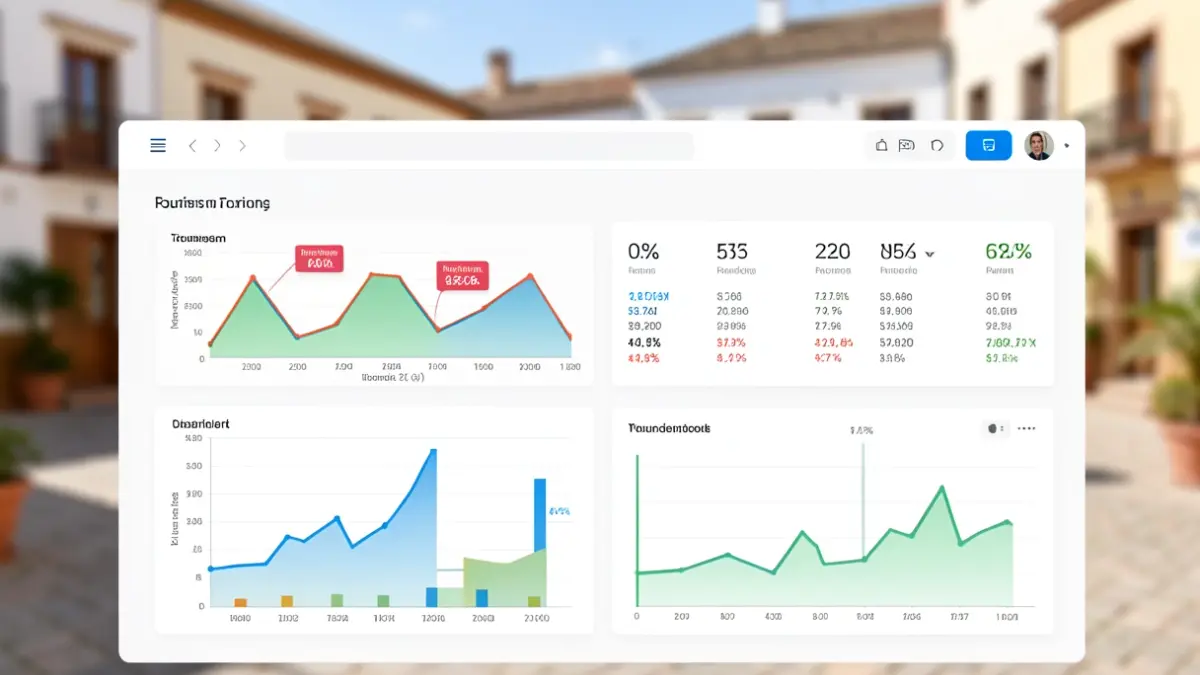Image resolution: width=1200 pixels, height=675 pixels.
Task: Select the 535 stat value
Action: pyautogui.click(x=732, y=251)
